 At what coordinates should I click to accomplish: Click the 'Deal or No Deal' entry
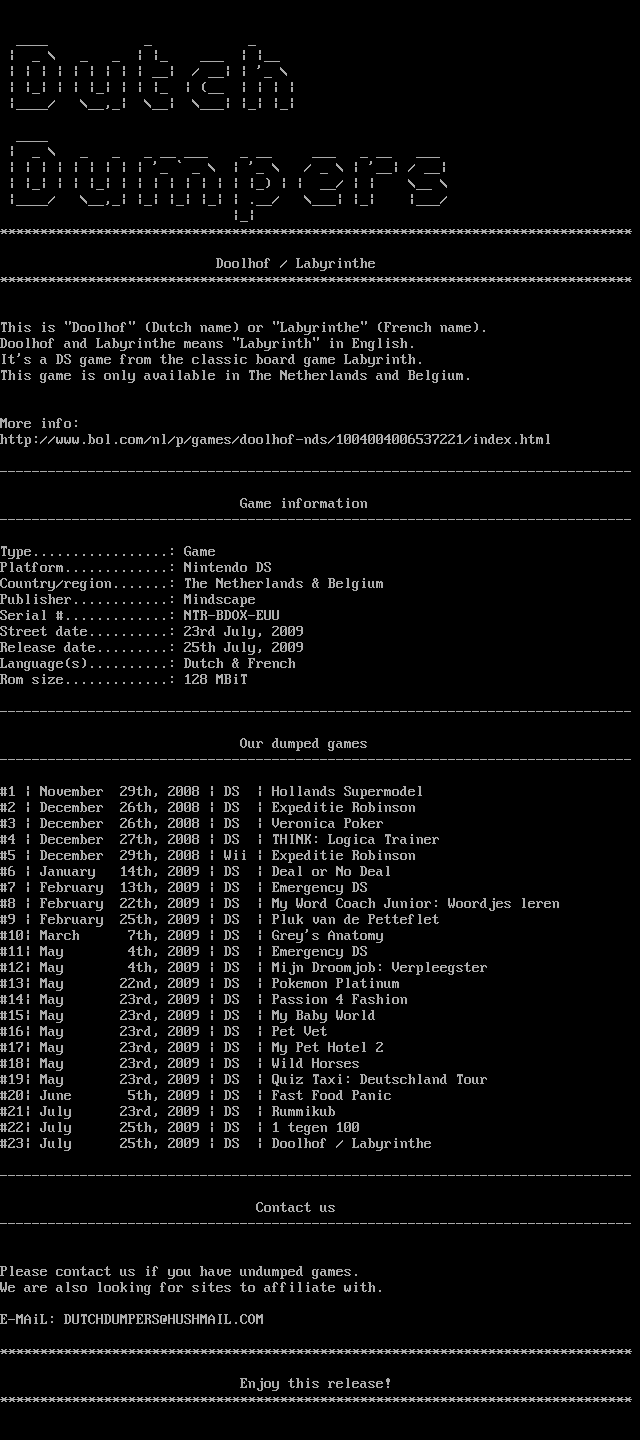[332, 872]
